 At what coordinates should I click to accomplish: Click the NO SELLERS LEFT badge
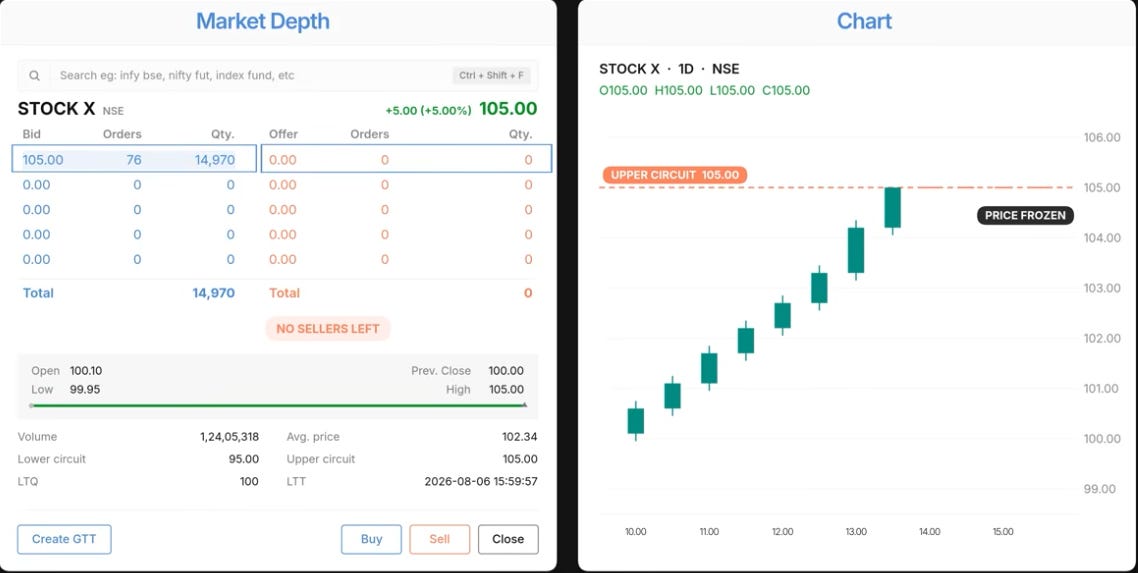pyautogui.click(x=328, y=329)
